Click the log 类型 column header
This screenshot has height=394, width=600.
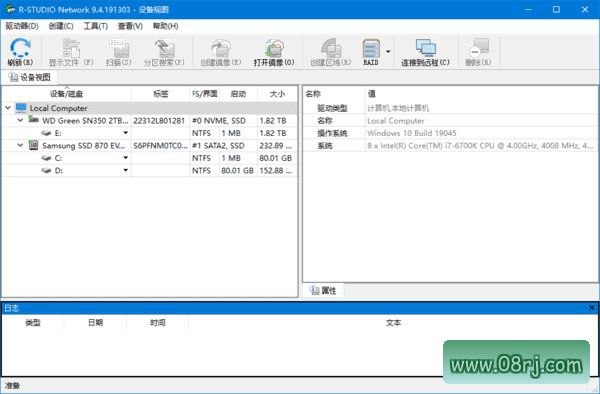[x=33, y=323]
